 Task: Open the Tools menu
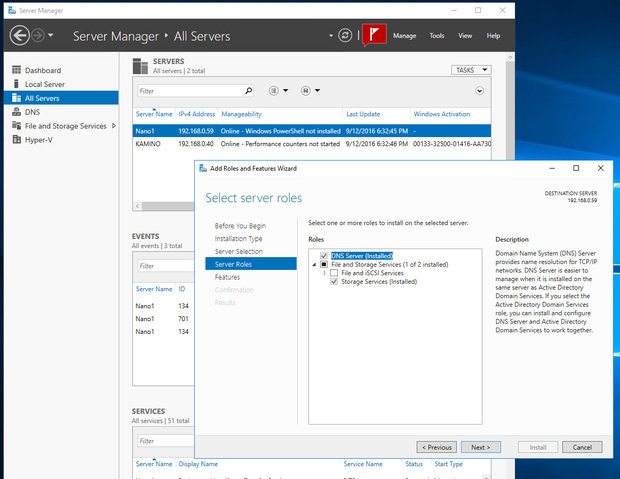(x=436, y=36)
